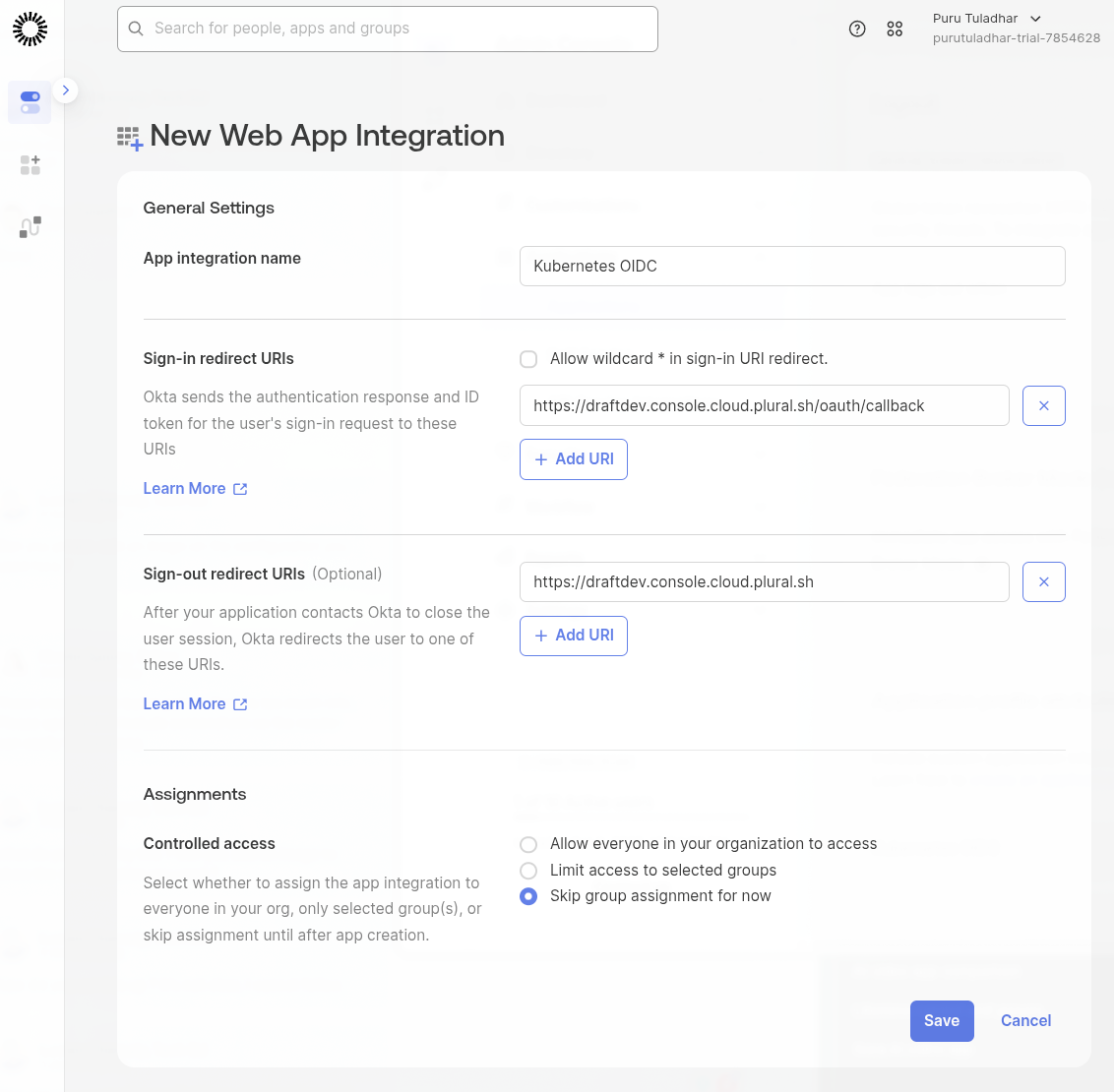This screenshot has width=1114, height=1092.
Task: Open the workflow hook icon in the sidebar
Action: coord(30,227)
